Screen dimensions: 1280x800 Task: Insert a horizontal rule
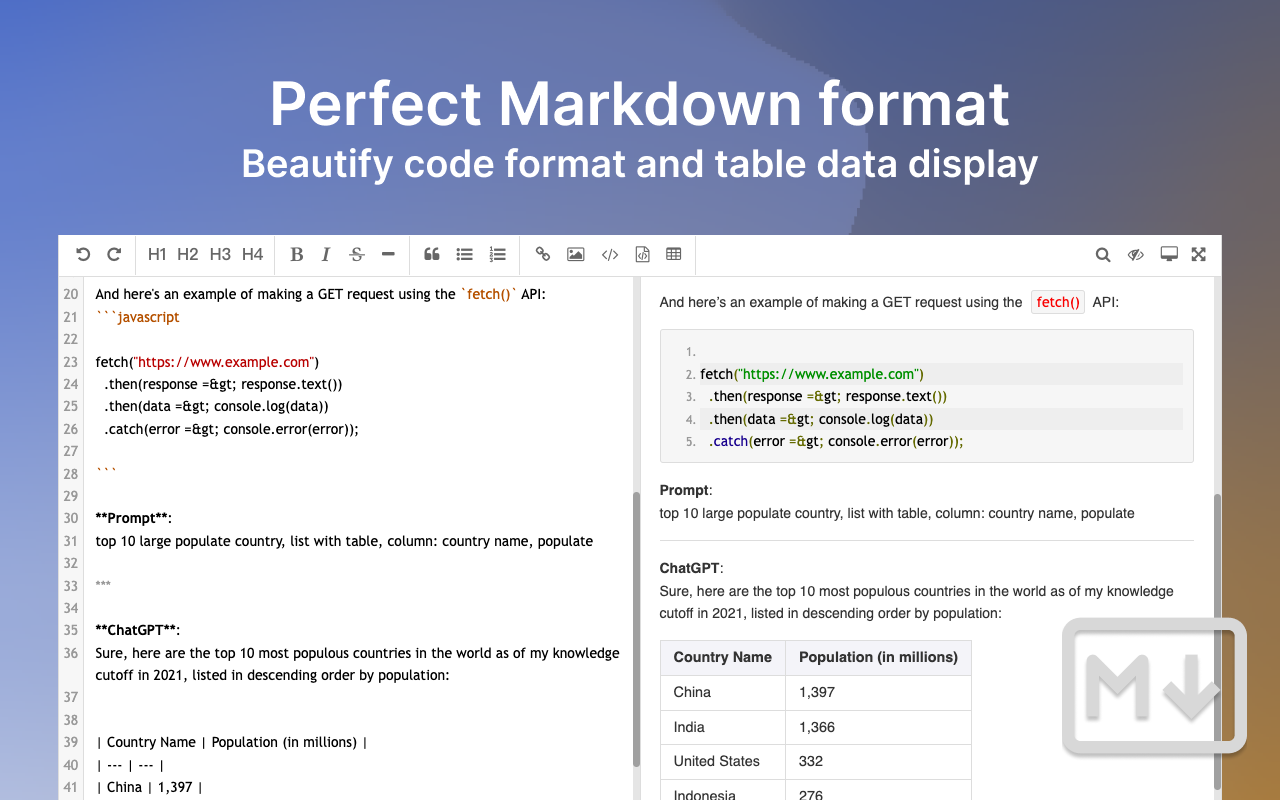click(x=388, y=255)
